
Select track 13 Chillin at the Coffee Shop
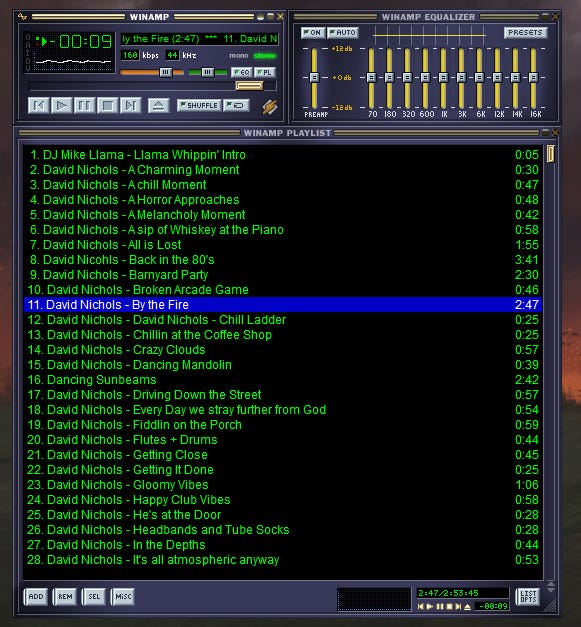point(283,335)
